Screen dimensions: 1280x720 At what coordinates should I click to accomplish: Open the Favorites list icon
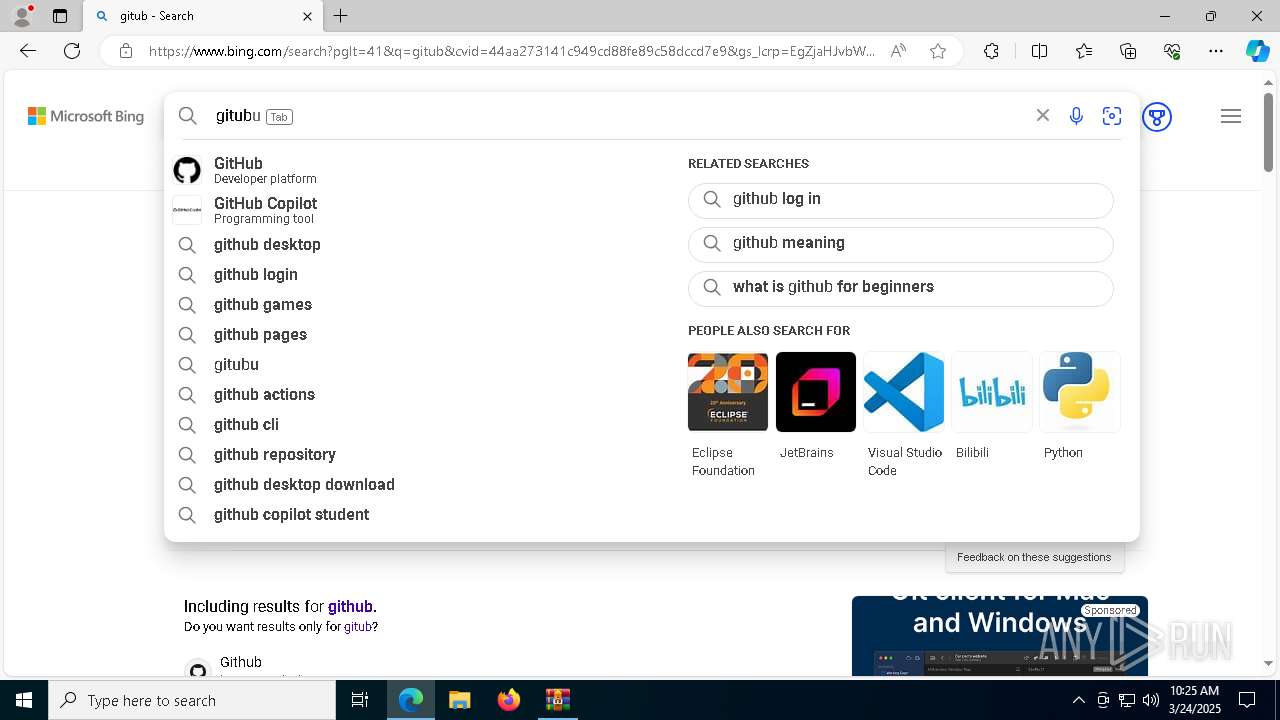point(1084,51)
